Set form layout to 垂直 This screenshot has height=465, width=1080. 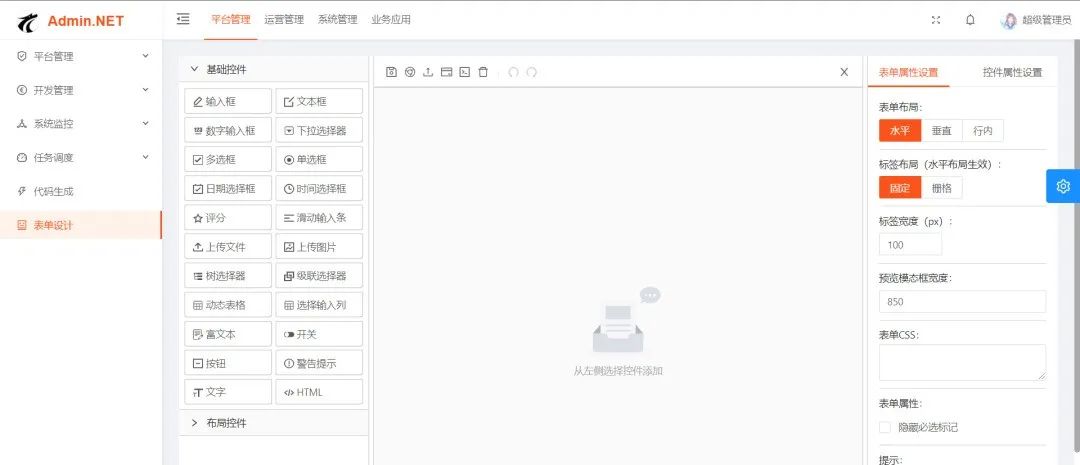click(x=942, y=130)
